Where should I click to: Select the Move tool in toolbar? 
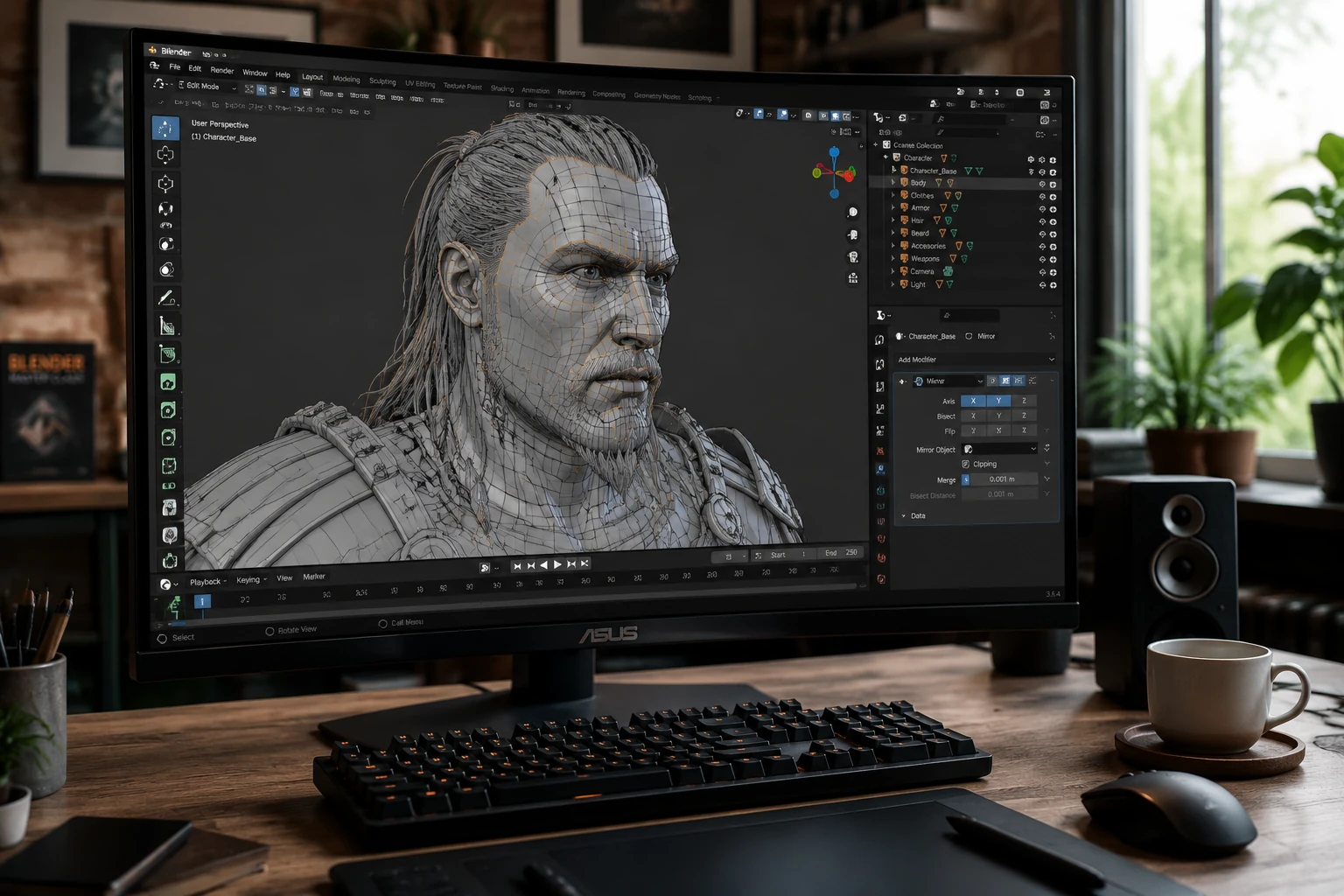click(165, 184)
